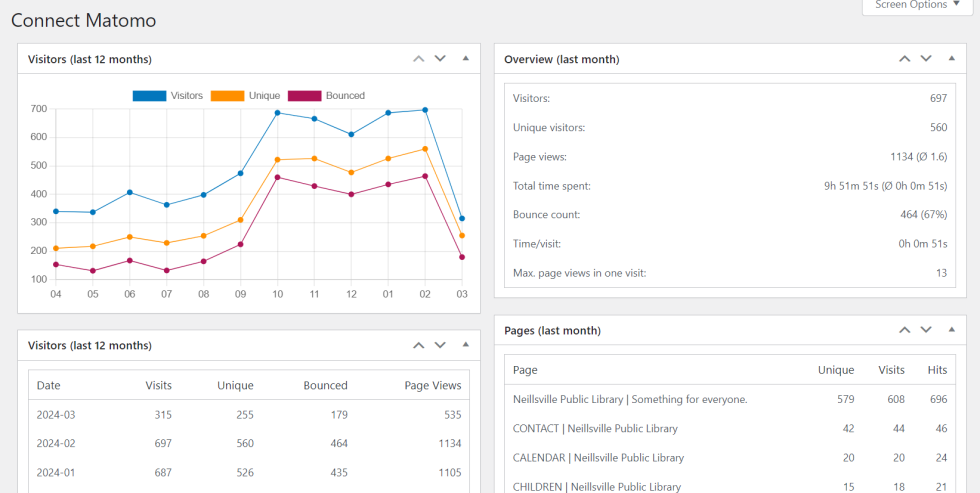The height and width of the screenshot is (493, 980).
Task: Toggle the Pages (last month) panel
Action: [951, 330]
